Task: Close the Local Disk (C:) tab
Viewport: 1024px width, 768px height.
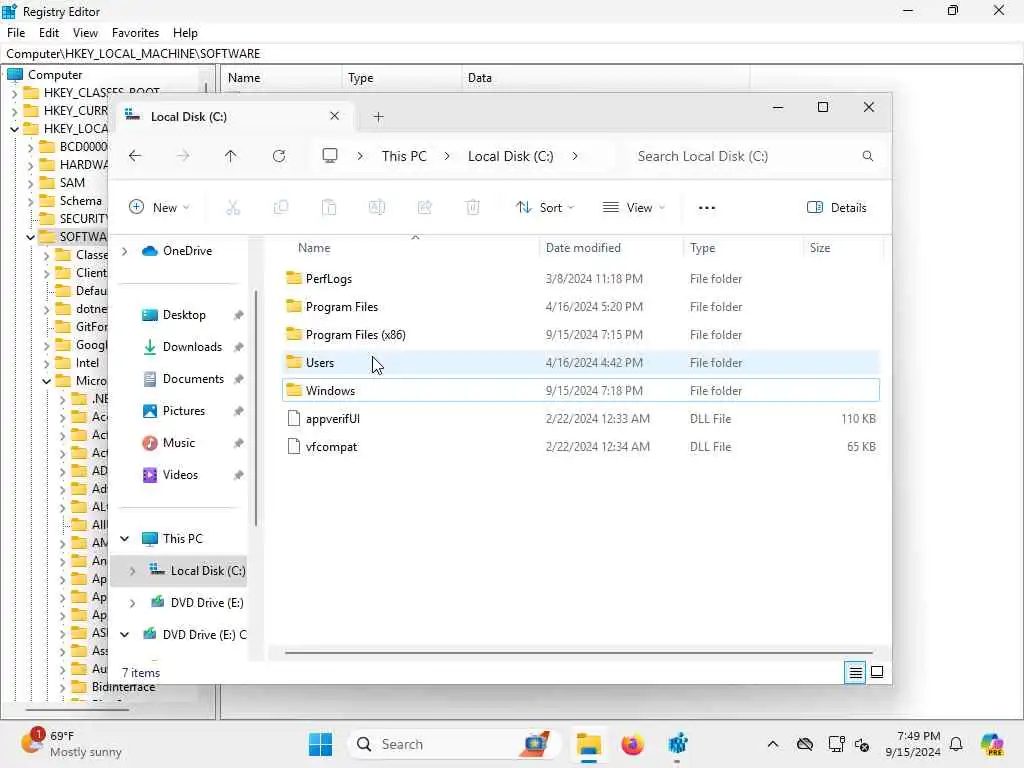Action: pos(334,116)
